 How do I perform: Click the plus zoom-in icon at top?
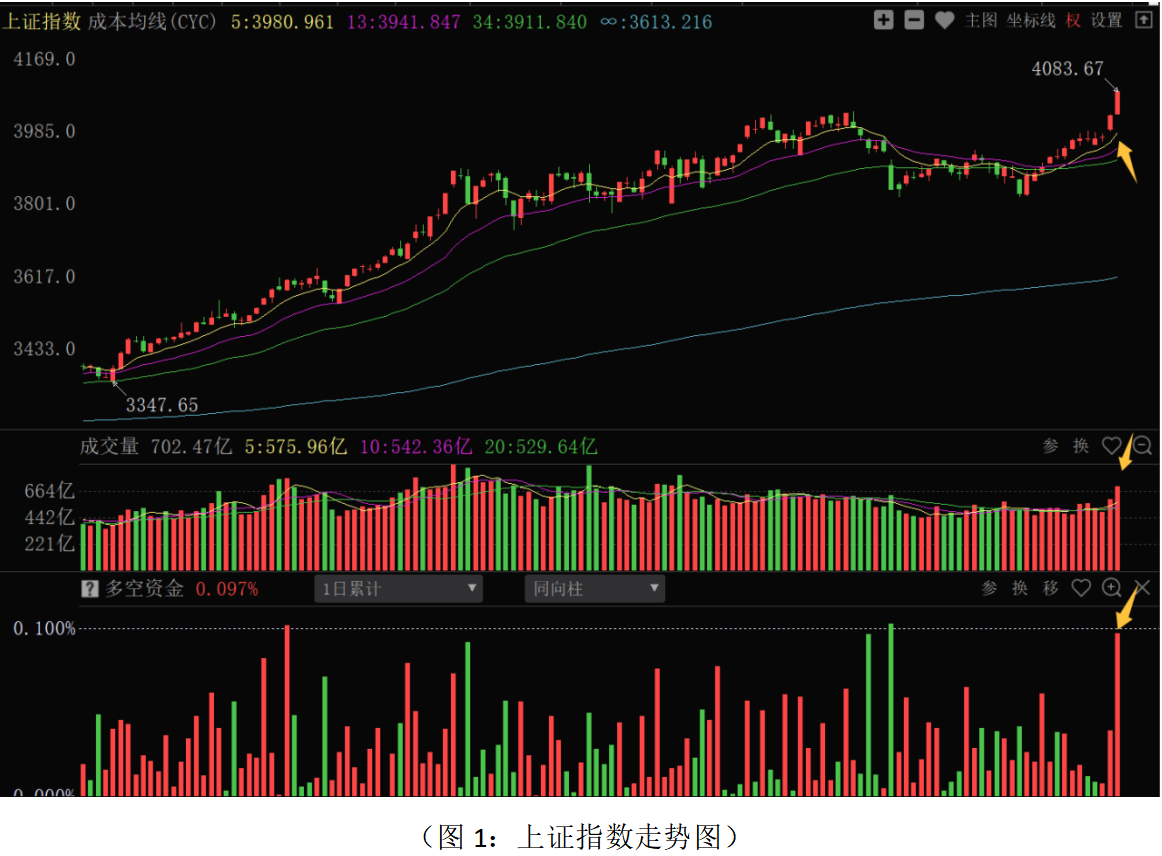pos(883,20)
